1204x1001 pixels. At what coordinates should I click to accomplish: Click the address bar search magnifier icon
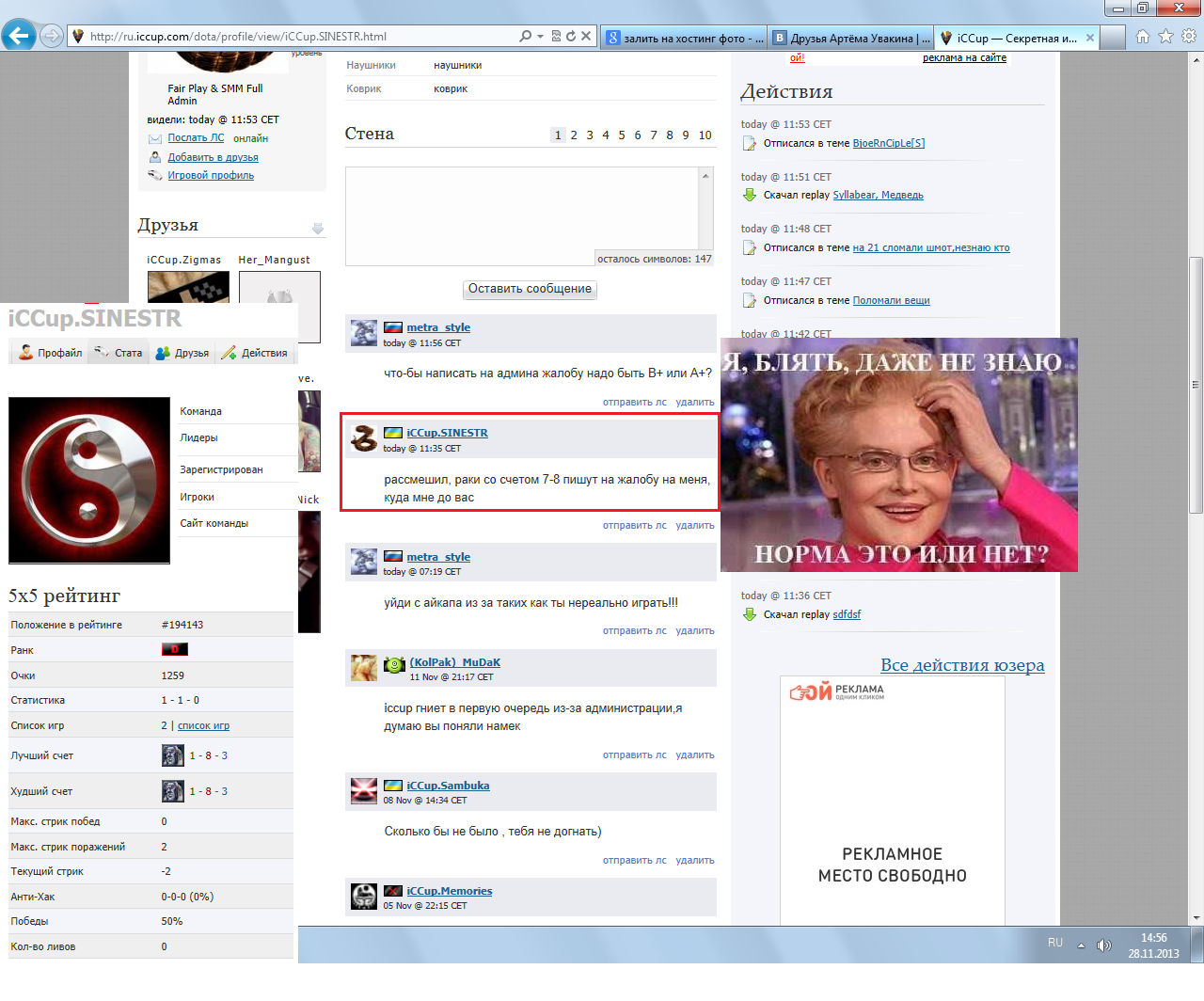point(525,36)
